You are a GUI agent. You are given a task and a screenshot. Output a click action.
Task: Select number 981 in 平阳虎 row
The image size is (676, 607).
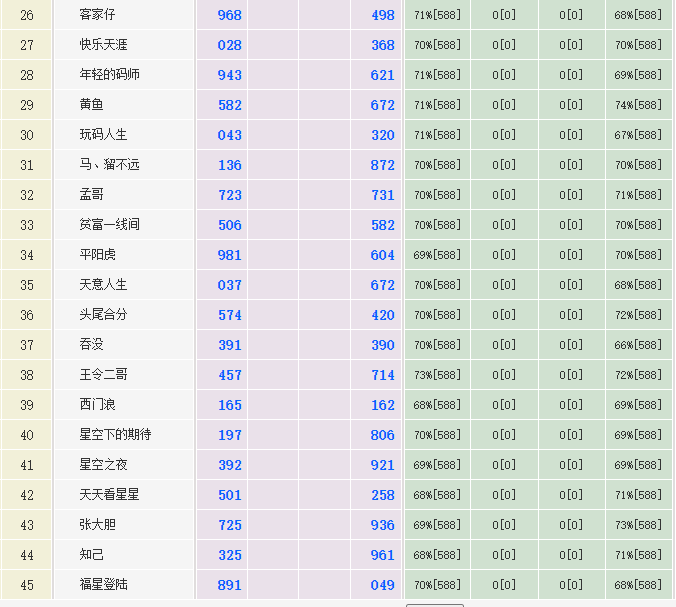(229, 255)
